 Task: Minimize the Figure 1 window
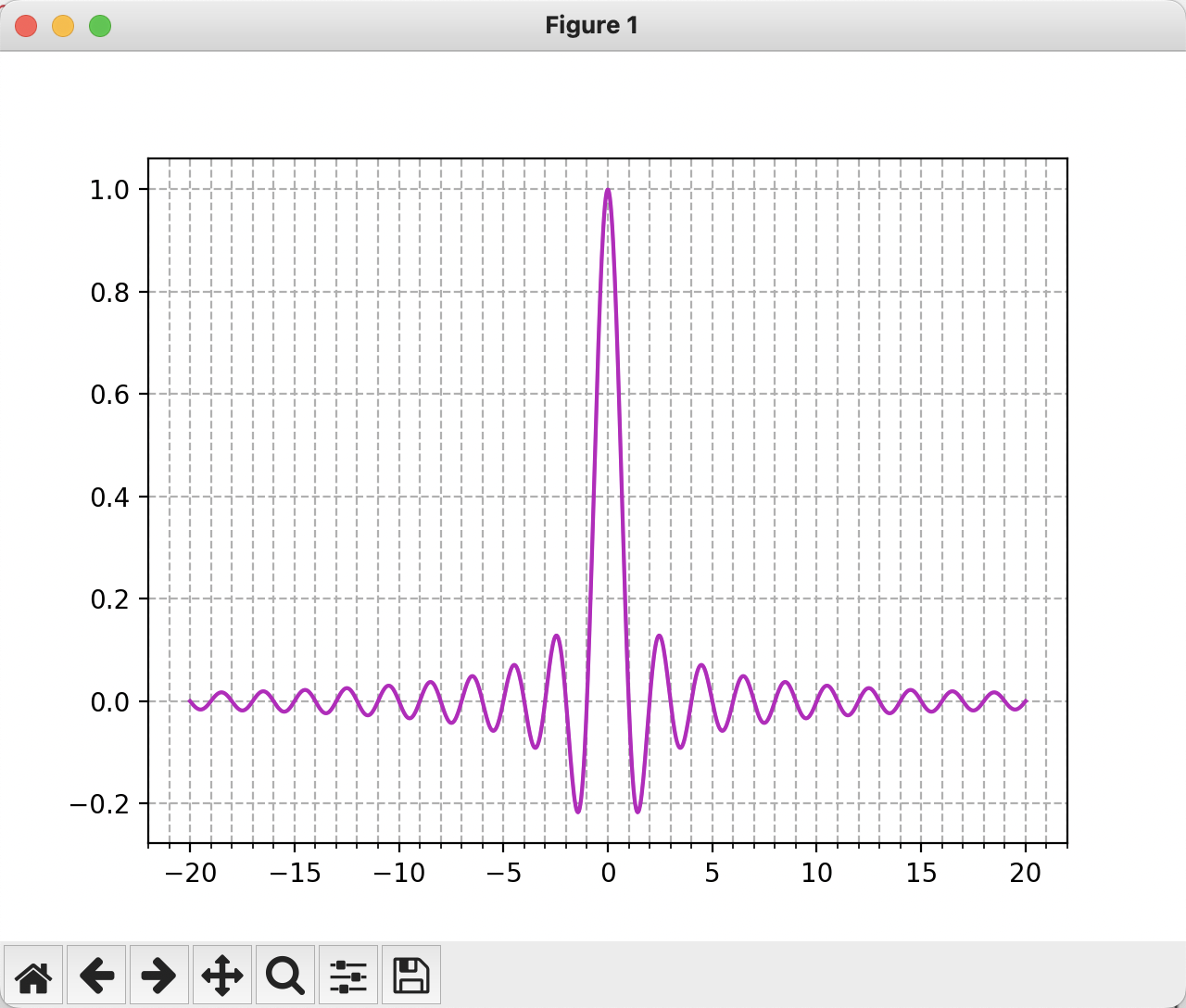pyautogui.click(x=63, y=26)
